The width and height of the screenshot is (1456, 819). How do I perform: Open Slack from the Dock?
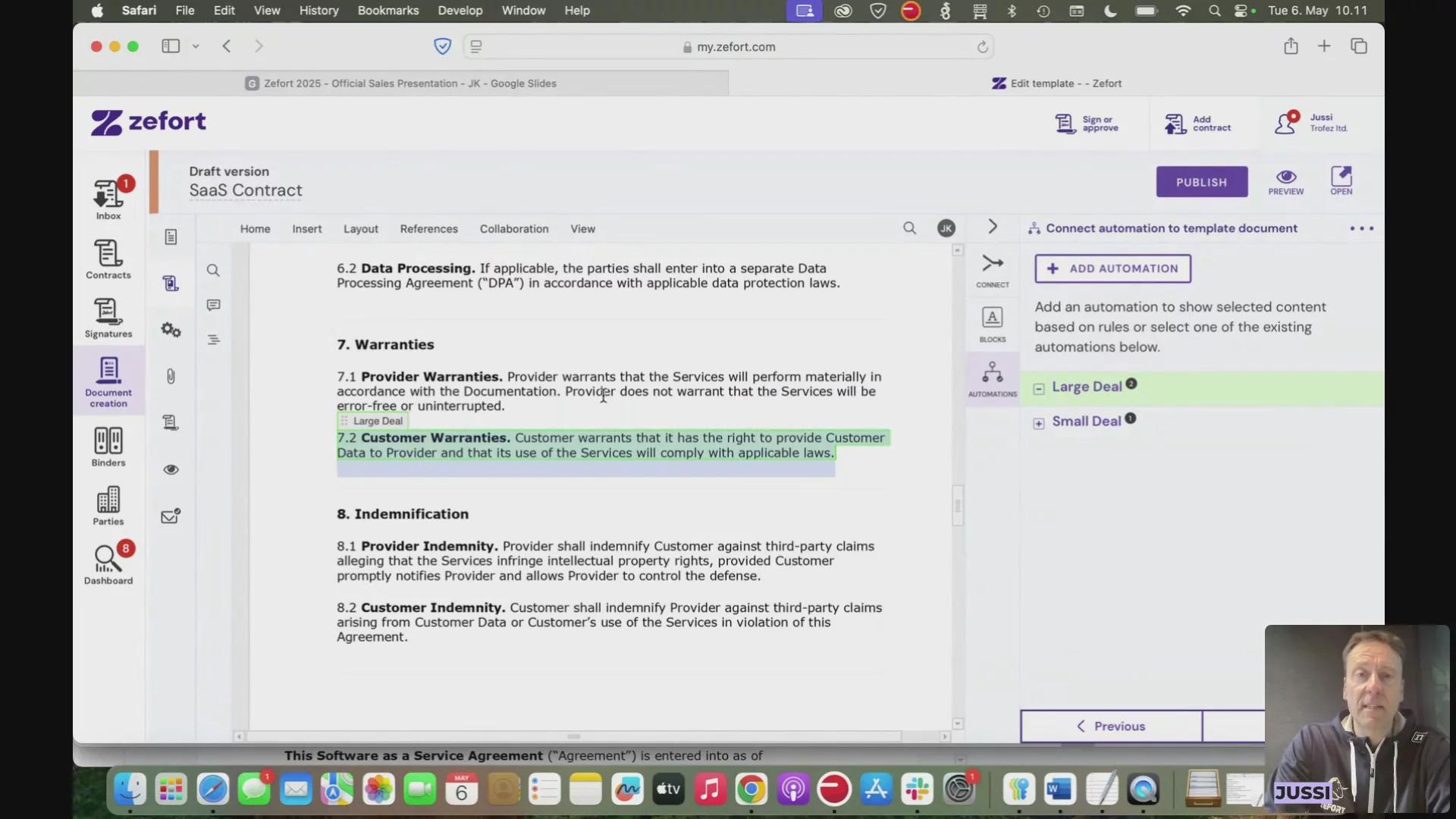point(917,790)
